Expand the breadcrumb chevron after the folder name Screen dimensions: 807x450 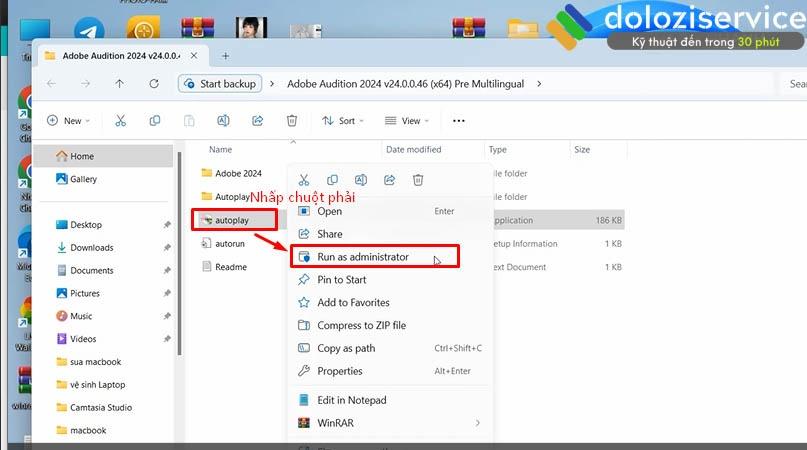(x=539, y=83)
